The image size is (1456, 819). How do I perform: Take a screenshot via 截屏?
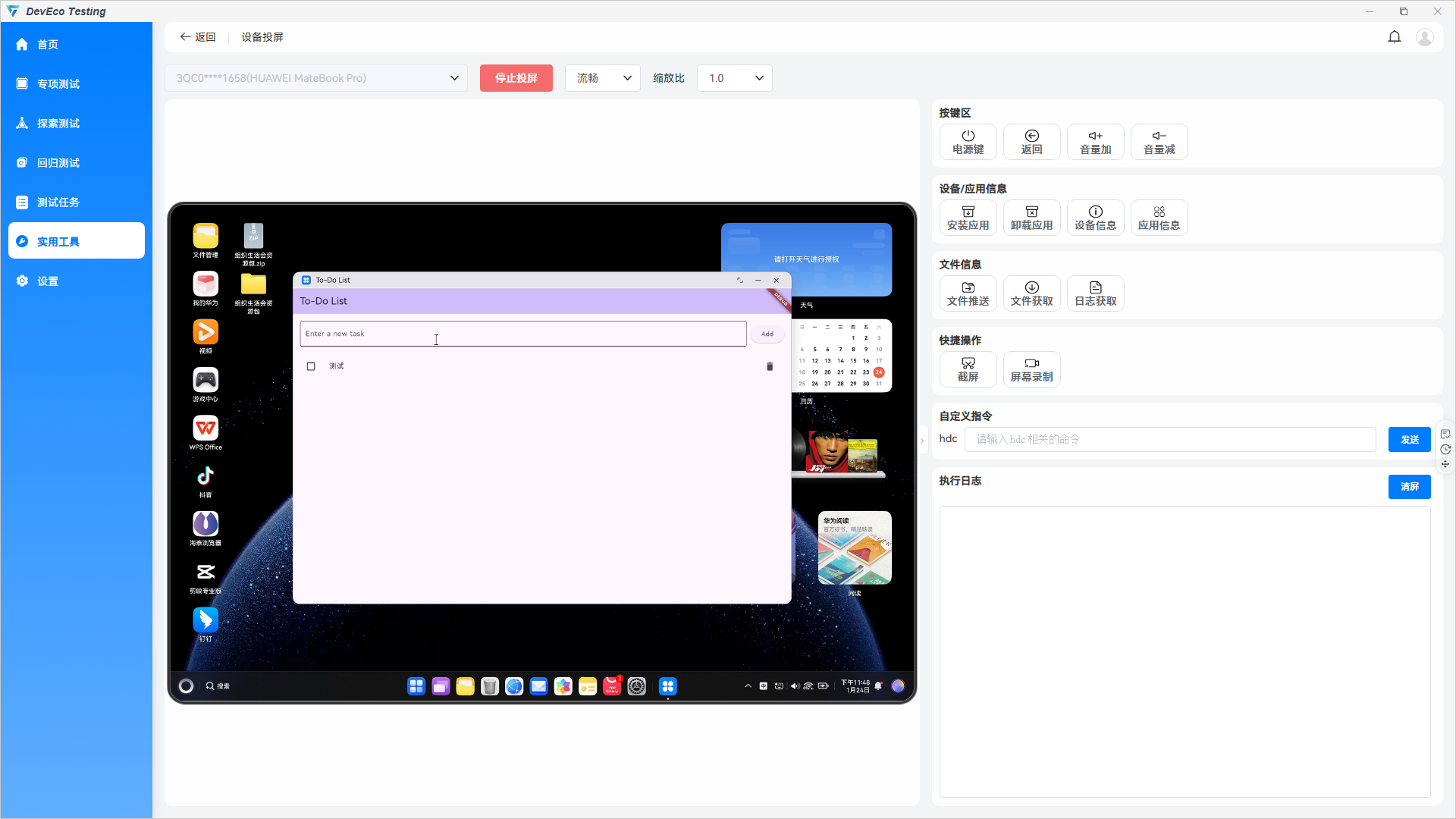[x=968, y=369]
